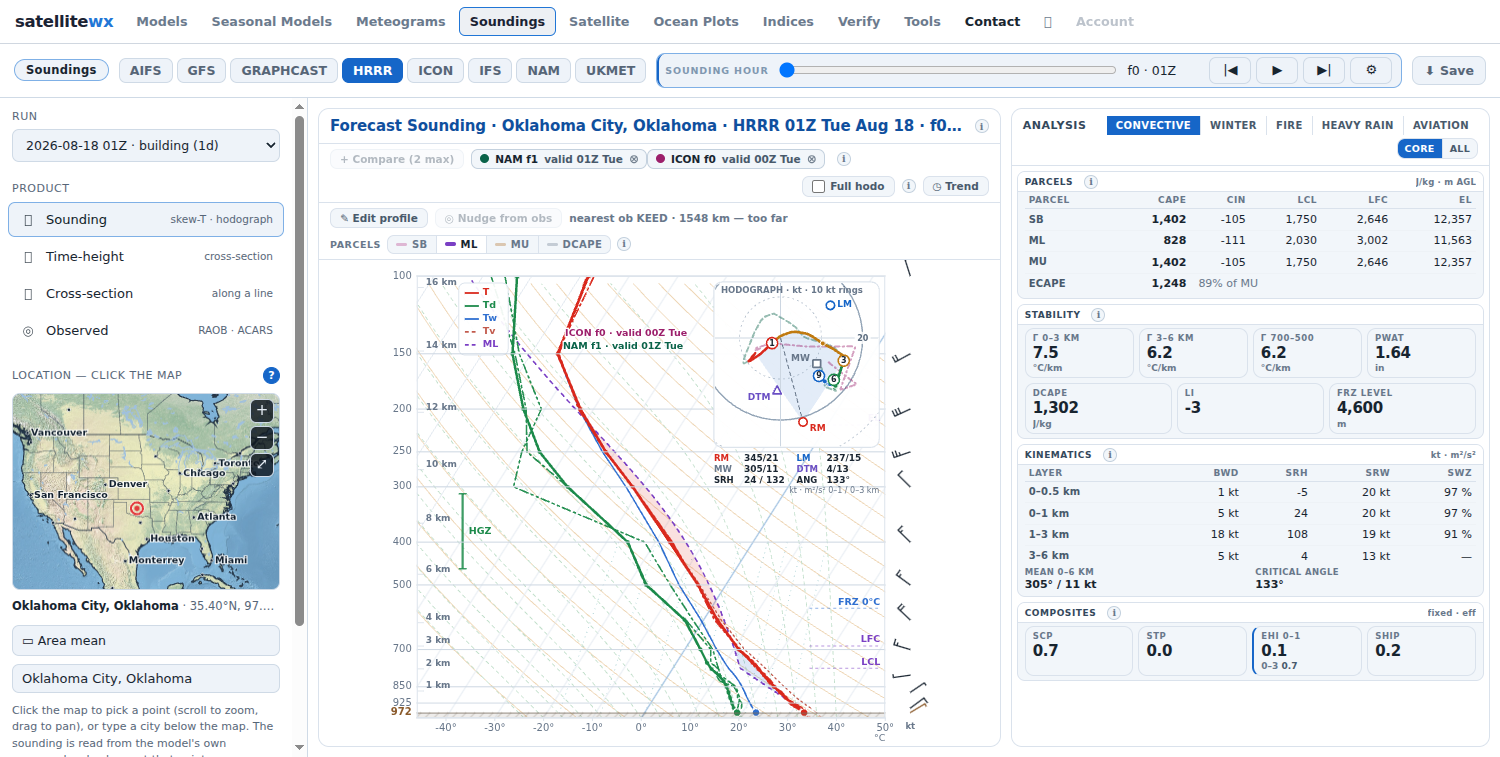Click the skip-to-first sounding hour button

[x=1230, y=70]
